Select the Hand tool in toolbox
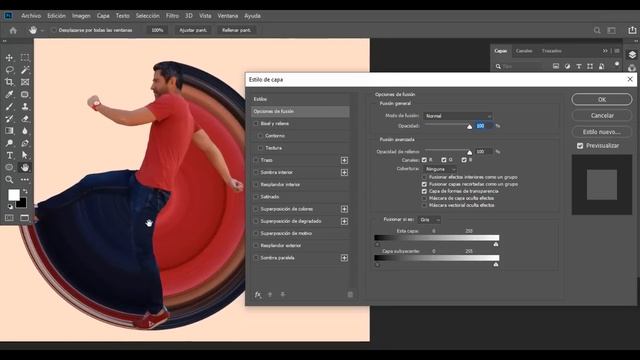This screenshot has height=360, width=640. click(x=25, y=167)
